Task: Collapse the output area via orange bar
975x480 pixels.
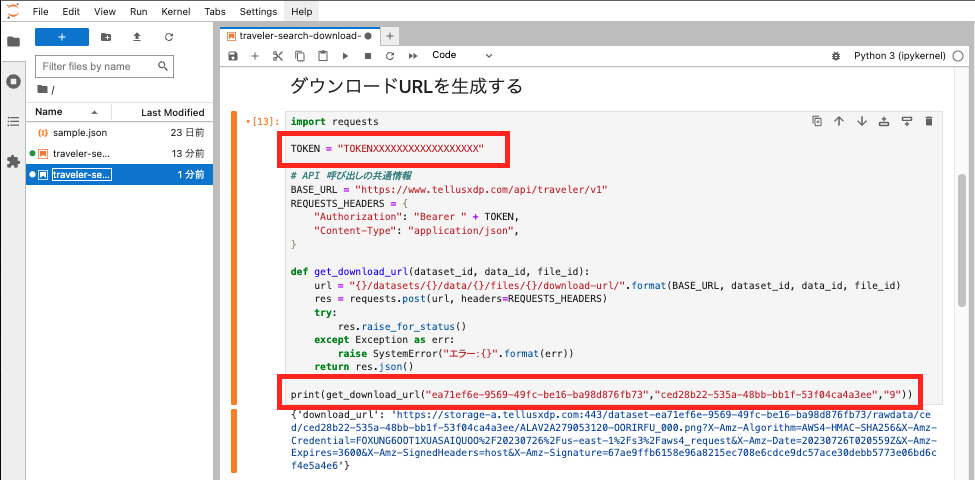Action: pos(234,441)
